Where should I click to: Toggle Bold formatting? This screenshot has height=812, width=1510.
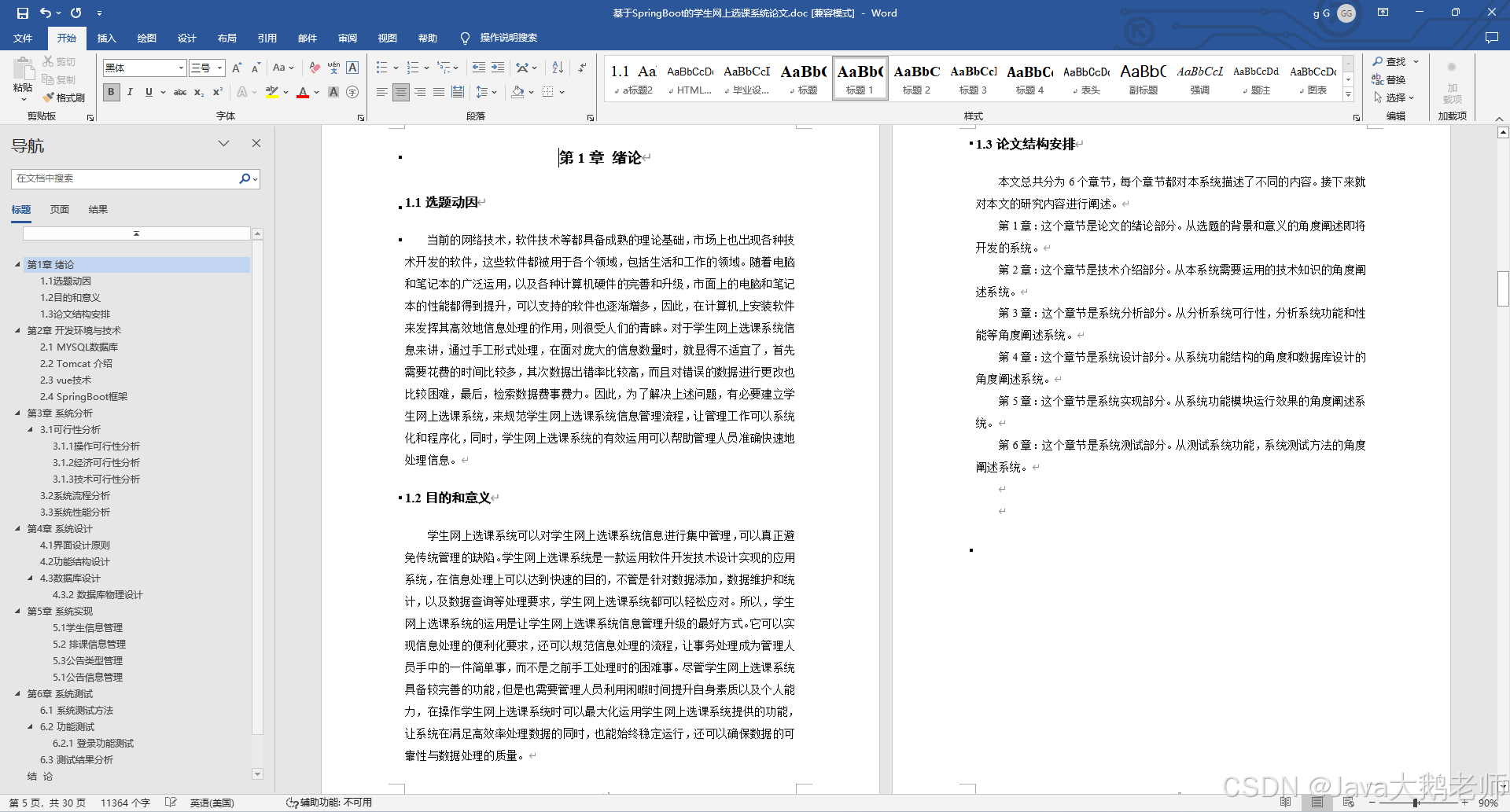(111, 92)
